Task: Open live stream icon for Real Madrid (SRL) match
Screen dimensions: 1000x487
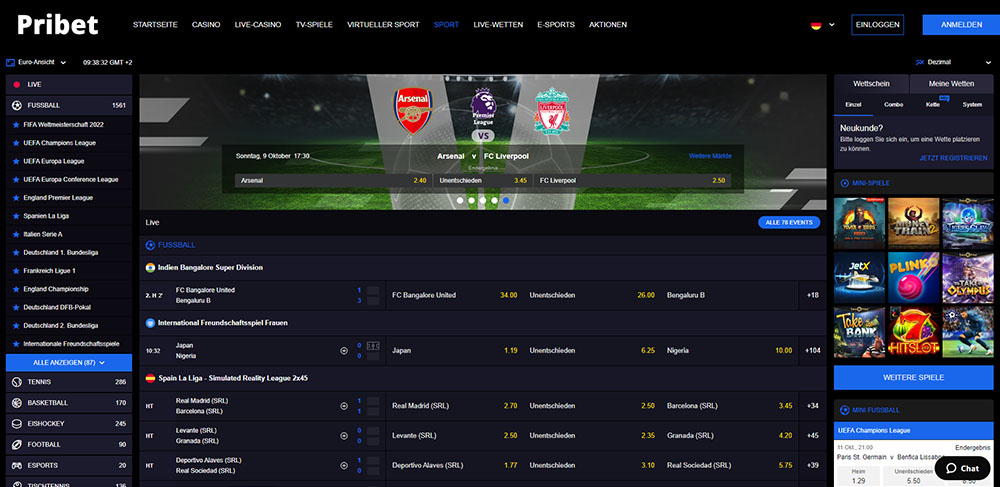Action: coord(344,406)
